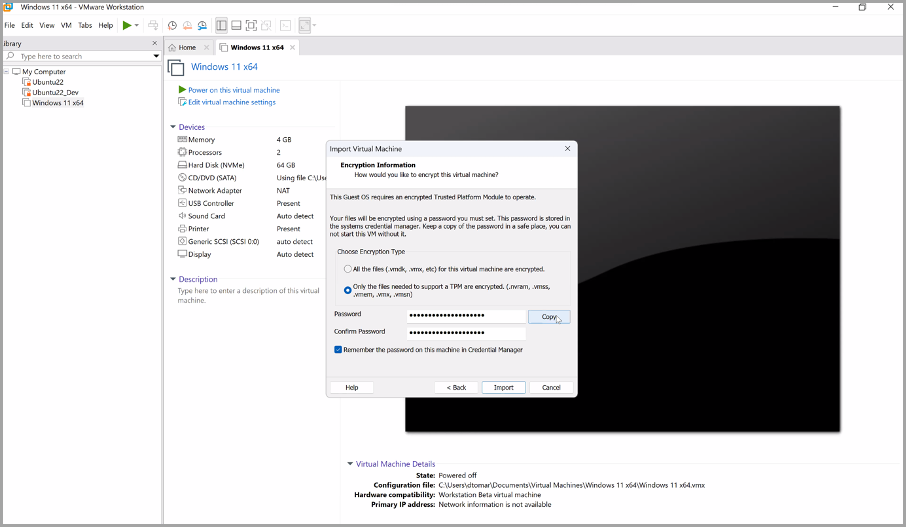Select 'All the files' encryption radio option

click(x=347, y=269)
